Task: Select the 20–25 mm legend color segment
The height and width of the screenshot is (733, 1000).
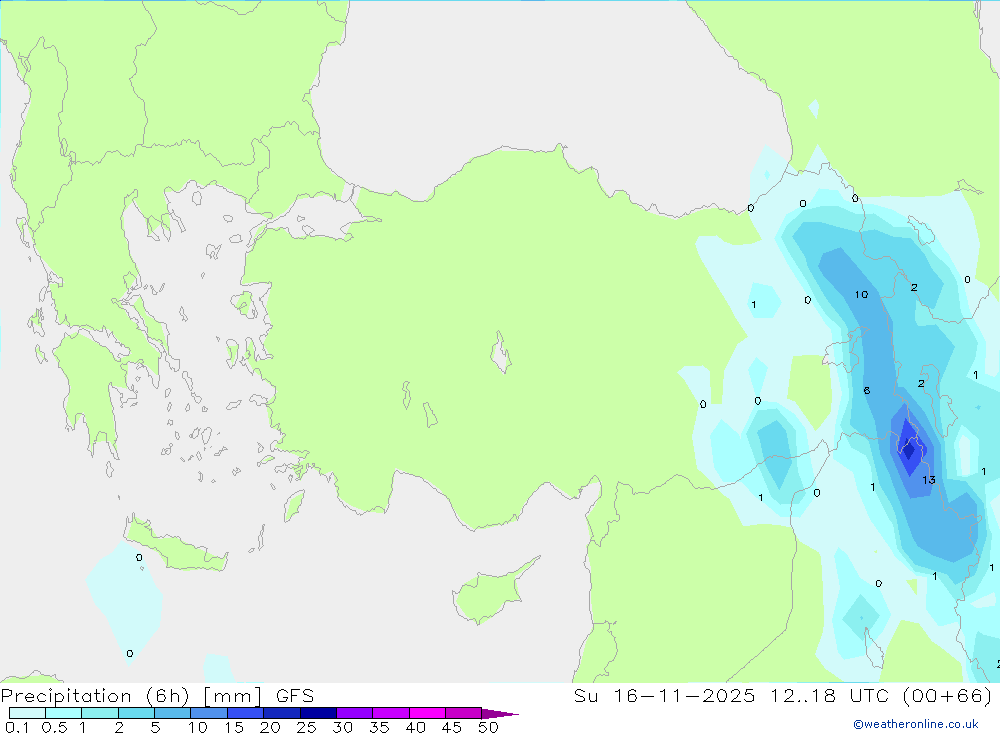Action: [282, 713]
